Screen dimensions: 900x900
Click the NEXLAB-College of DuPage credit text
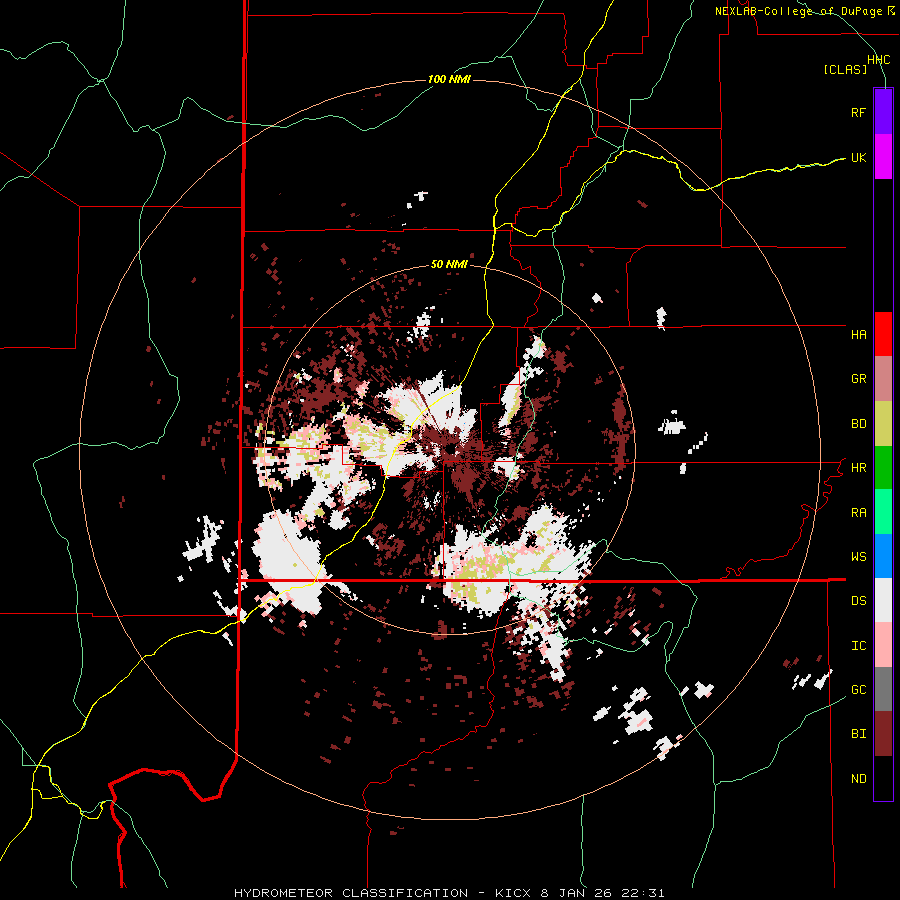(x=803, y=11)
